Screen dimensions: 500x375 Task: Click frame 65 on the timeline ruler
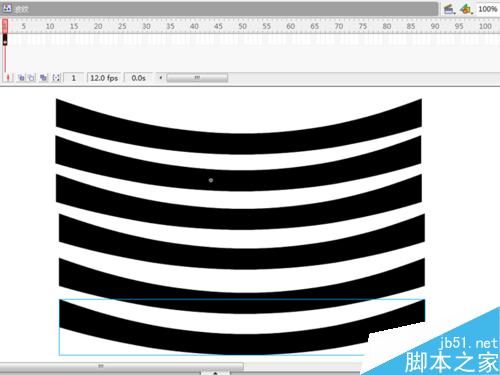[314, 26]
